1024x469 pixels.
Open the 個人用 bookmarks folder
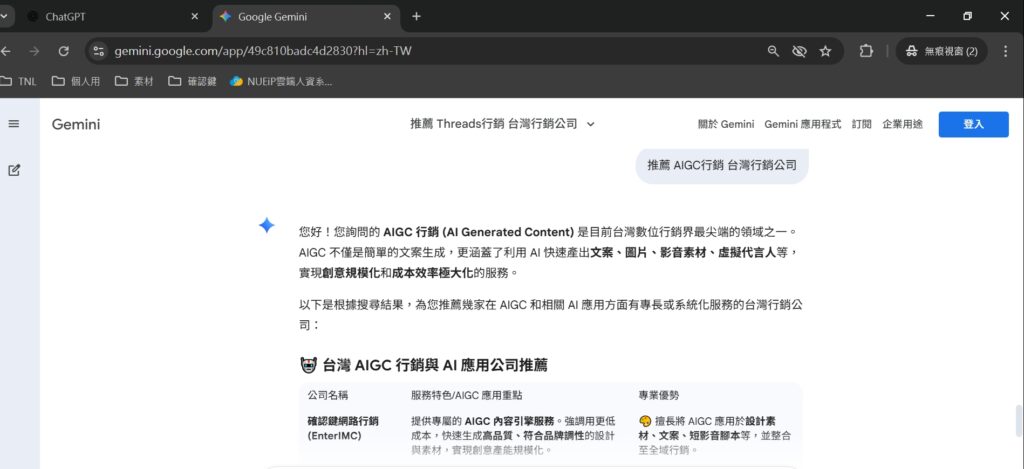pos(76,82)
